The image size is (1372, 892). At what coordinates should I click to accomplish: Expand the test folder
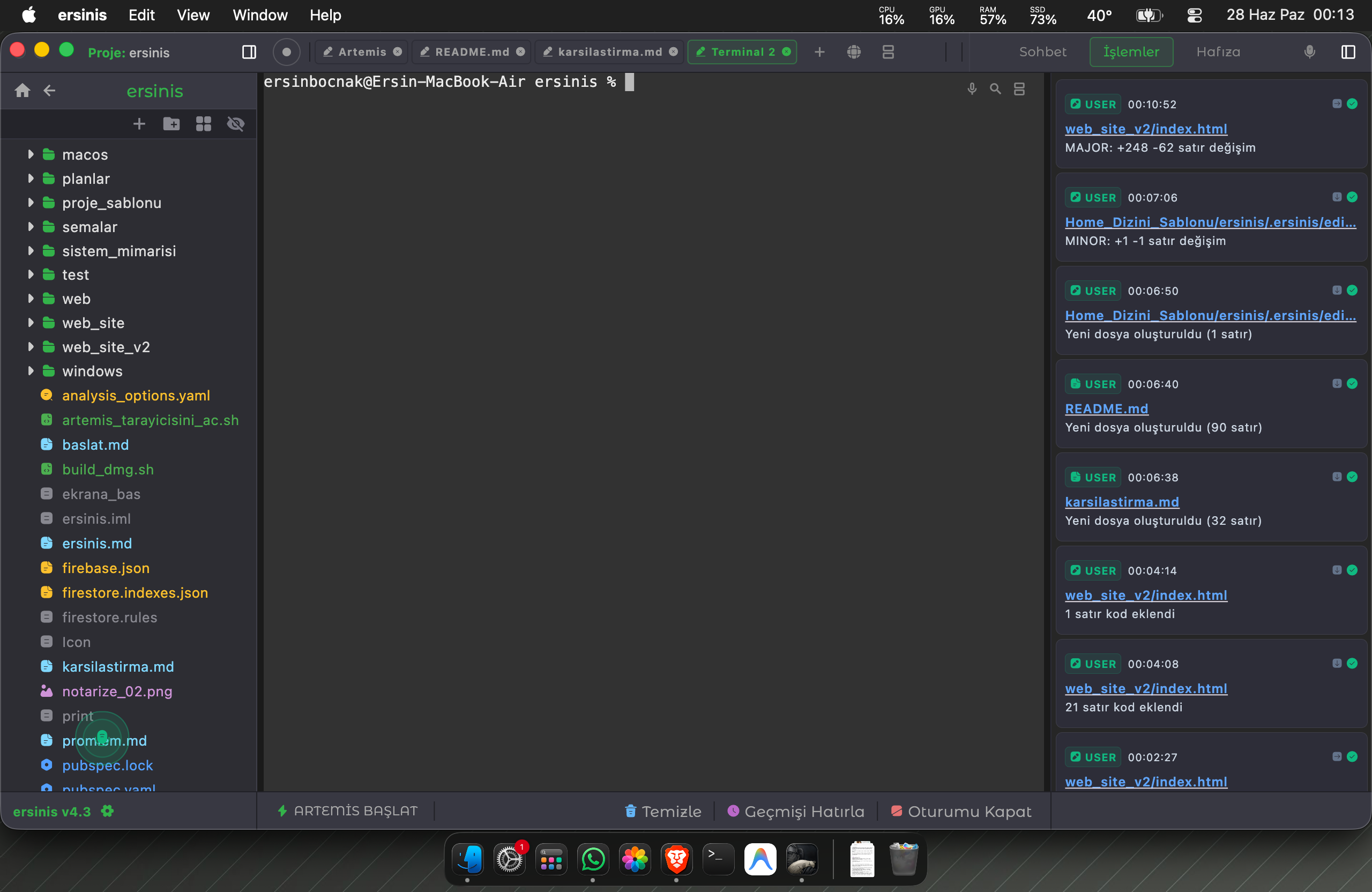31,274
